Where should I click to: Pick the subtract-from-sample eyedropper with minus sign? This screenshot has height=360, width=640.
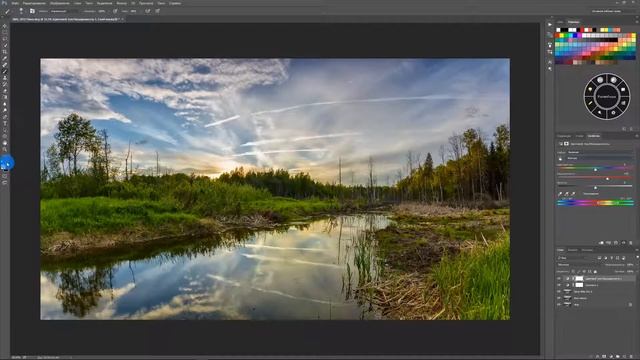point(573,194)
